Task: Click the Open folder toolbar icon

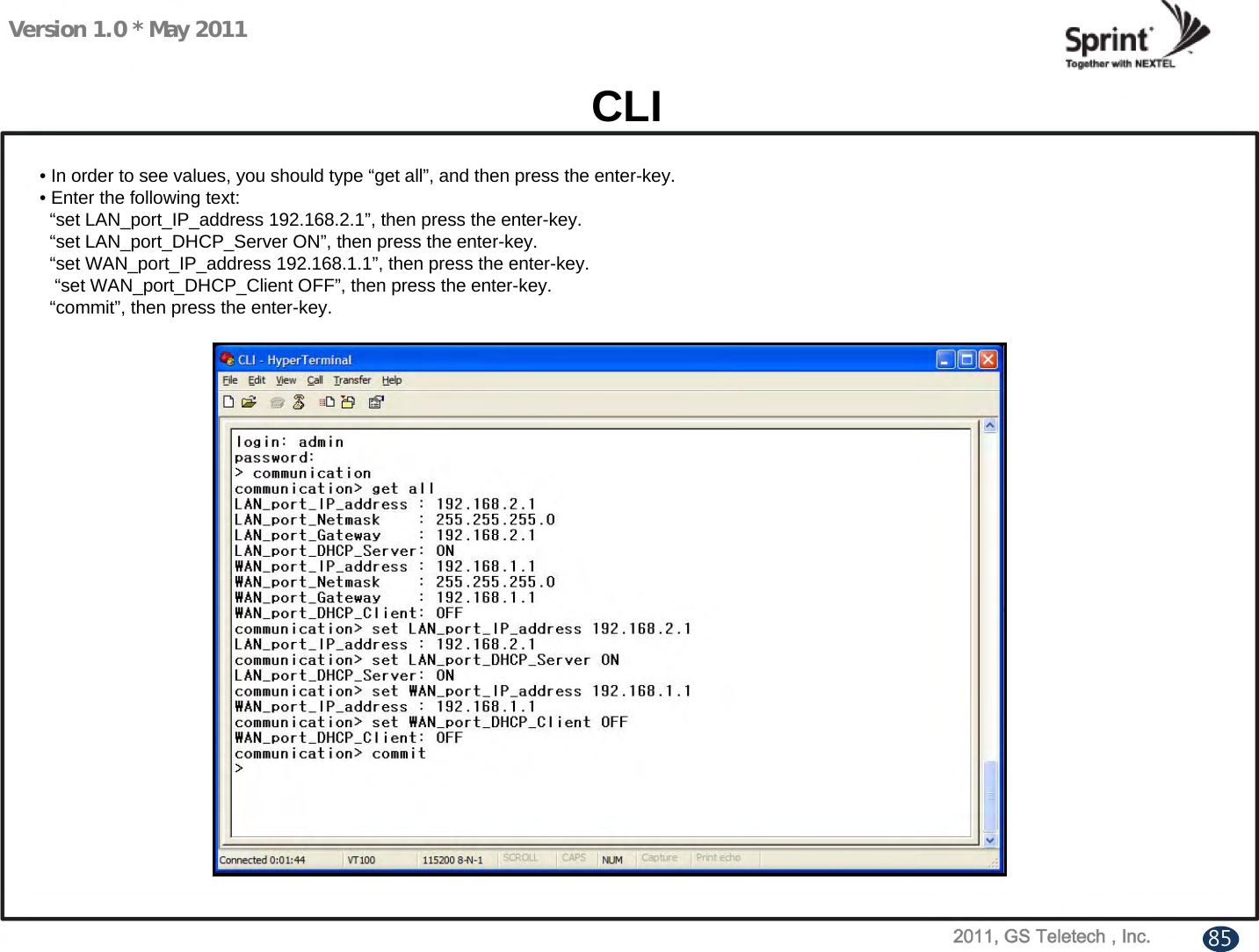Action: (x=249, y=402)
